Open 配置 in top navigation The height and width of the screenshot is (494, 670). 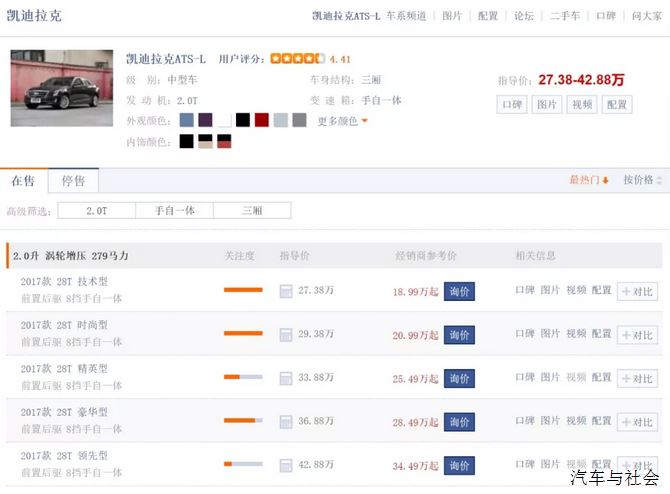point(488,16)
